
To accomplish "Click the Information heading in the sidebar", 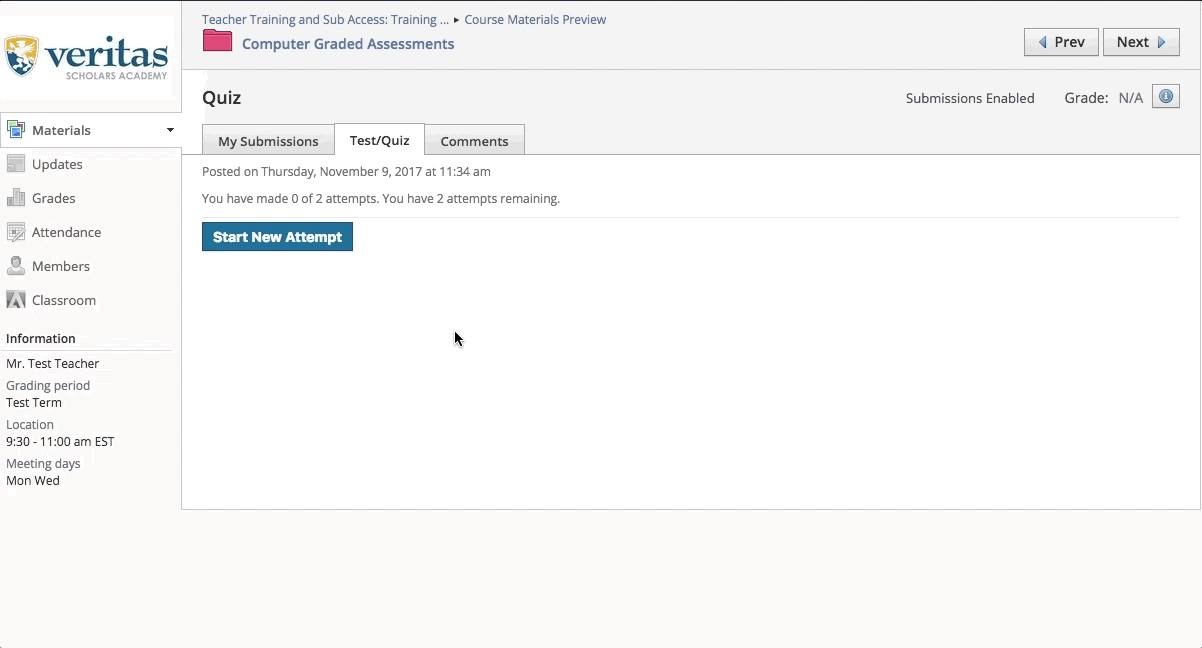I will [41, 338].
